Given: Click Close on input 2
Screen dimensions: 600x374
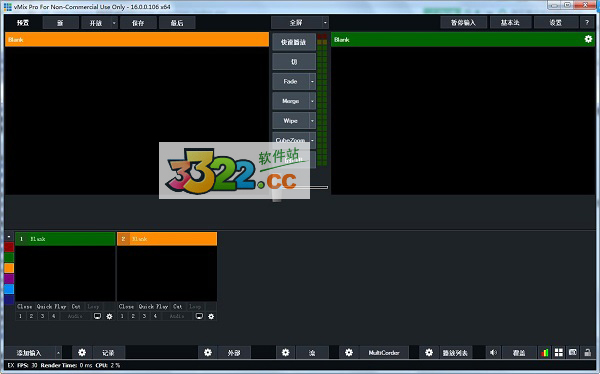Looking at the screenshot, I should point(126,306).
